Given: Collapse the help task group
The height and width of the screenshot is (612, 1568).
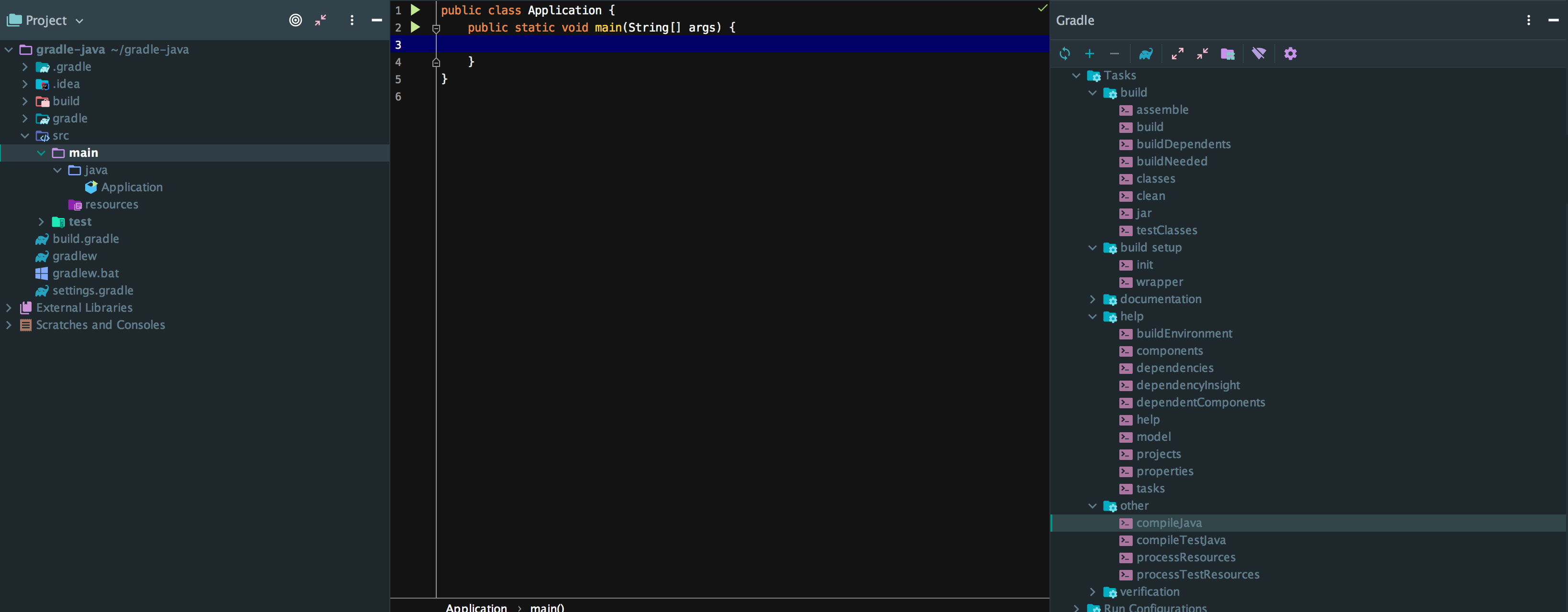Looking at the screenshot, I should coord(1092,317).
